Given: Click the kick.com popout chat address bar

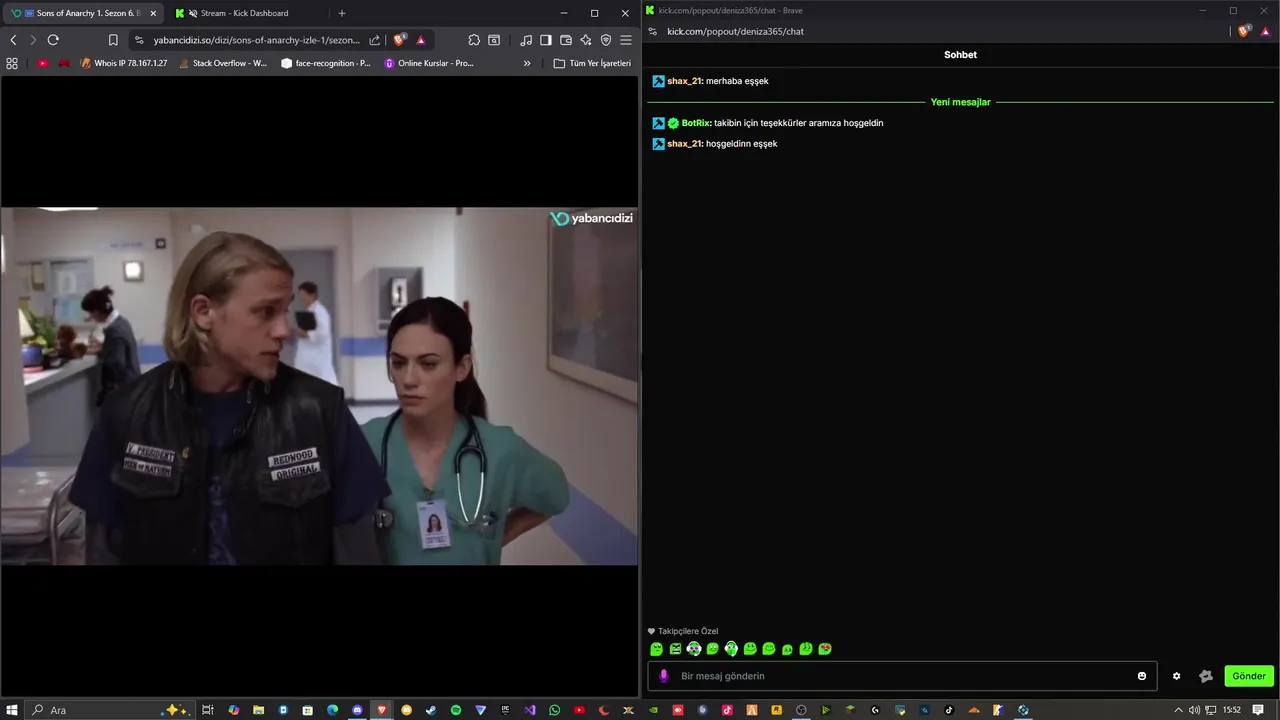Looking at the screenshot, I should pos(735,31).
